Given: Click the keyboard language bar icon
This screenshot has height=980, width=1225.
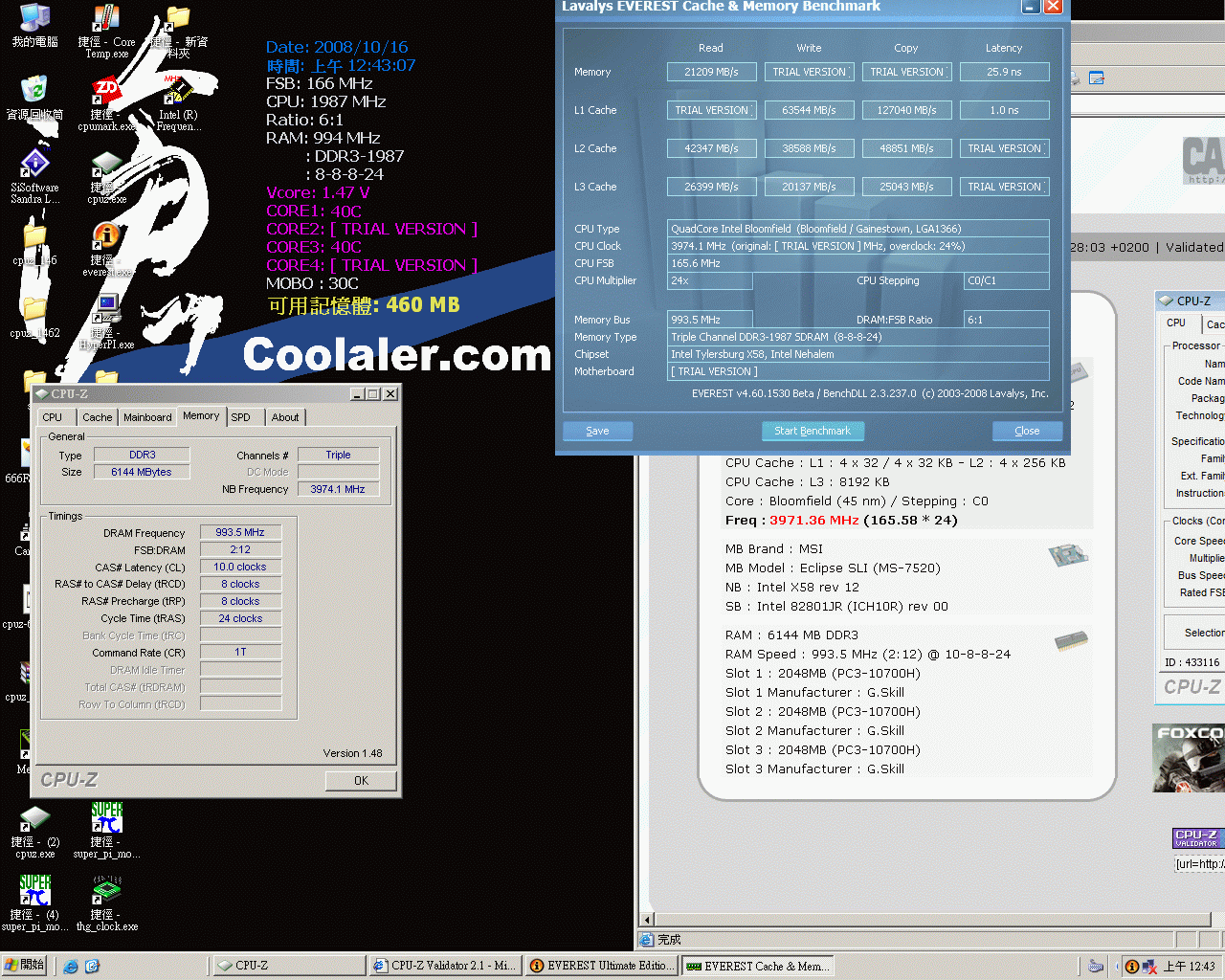Looking at the screenshot, I should tap(1096, 967).
